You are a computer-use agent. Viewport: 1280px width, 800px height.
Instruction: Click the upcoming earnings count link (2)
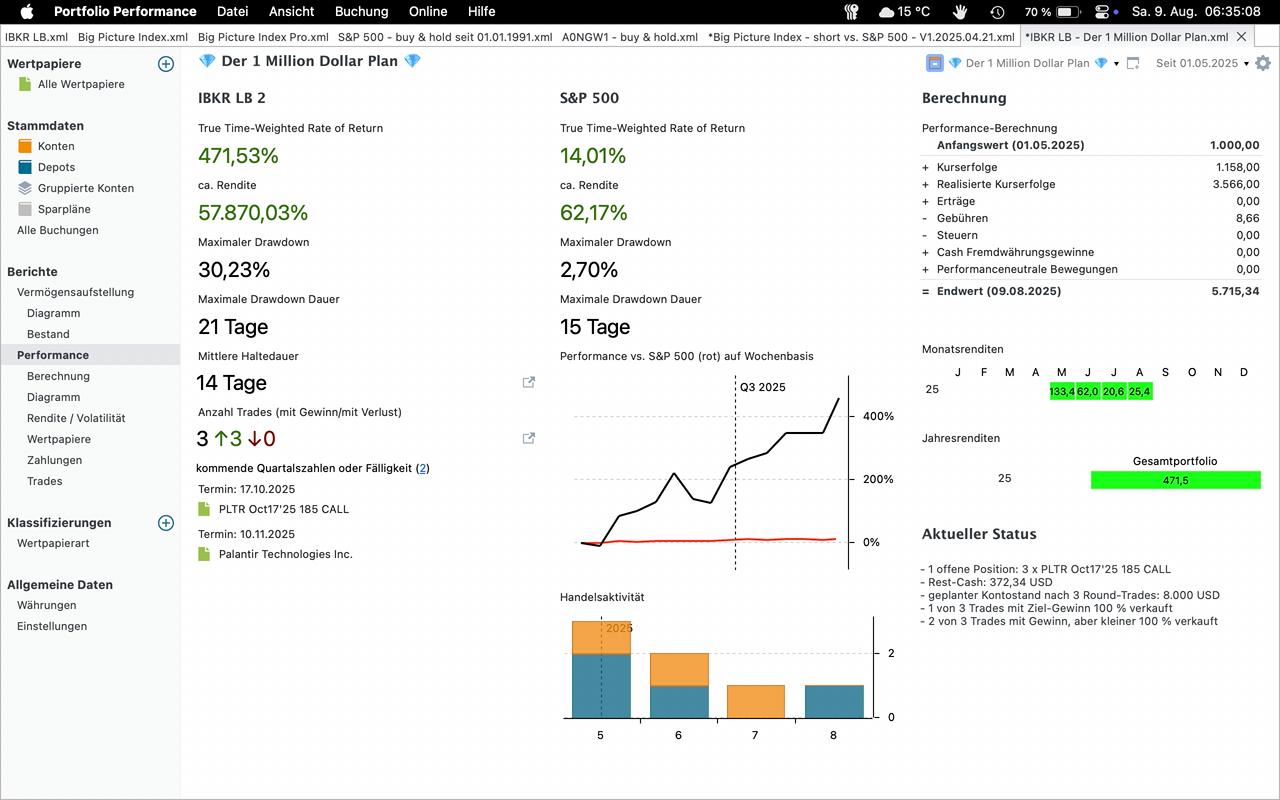pyautogui.click(x=423, y=468)
